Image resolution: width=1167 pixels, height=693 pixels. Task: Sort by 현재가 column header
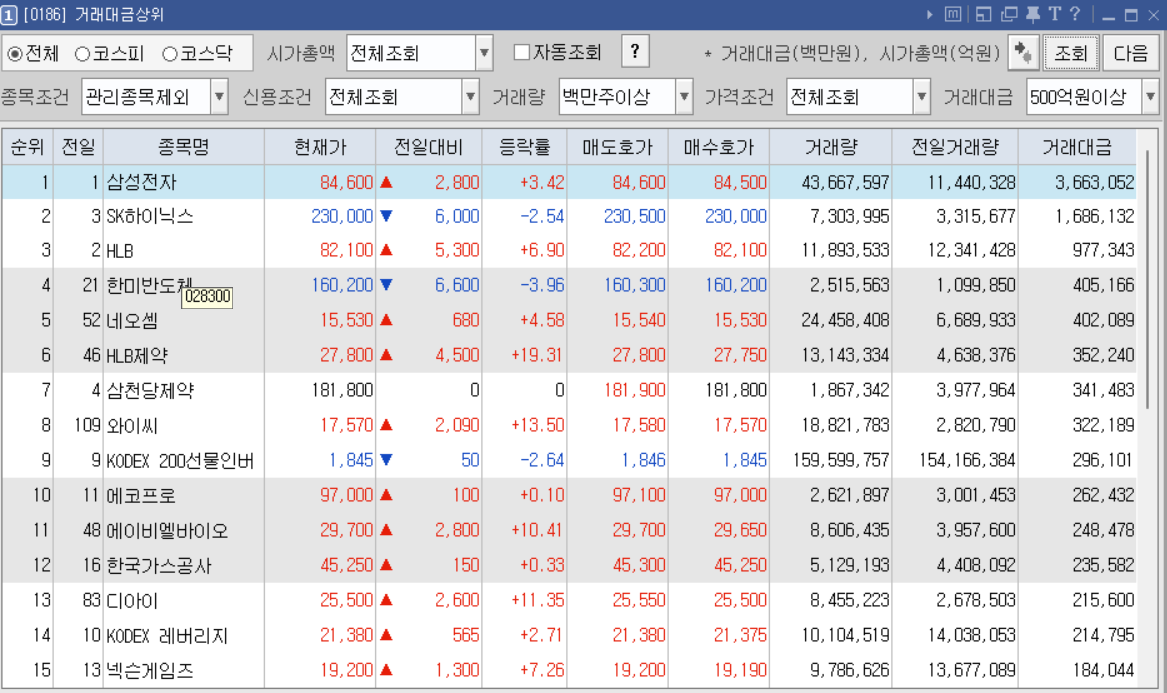320,147
